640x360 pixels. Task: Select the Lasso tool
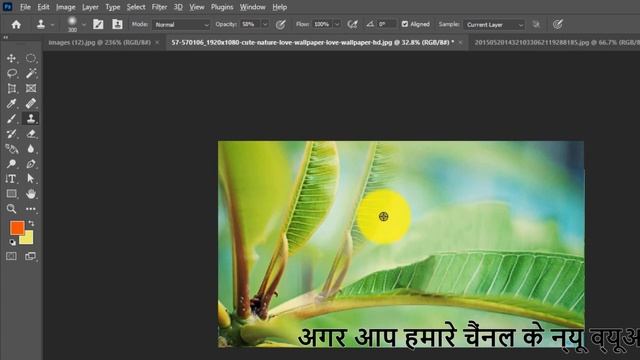pos(11,73)
